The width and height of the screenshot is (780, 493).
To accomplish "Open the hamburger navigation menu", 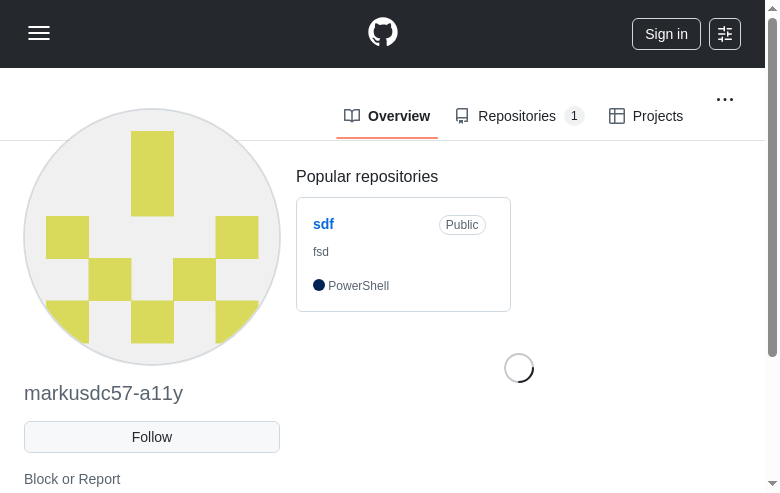I will point(39,33).
